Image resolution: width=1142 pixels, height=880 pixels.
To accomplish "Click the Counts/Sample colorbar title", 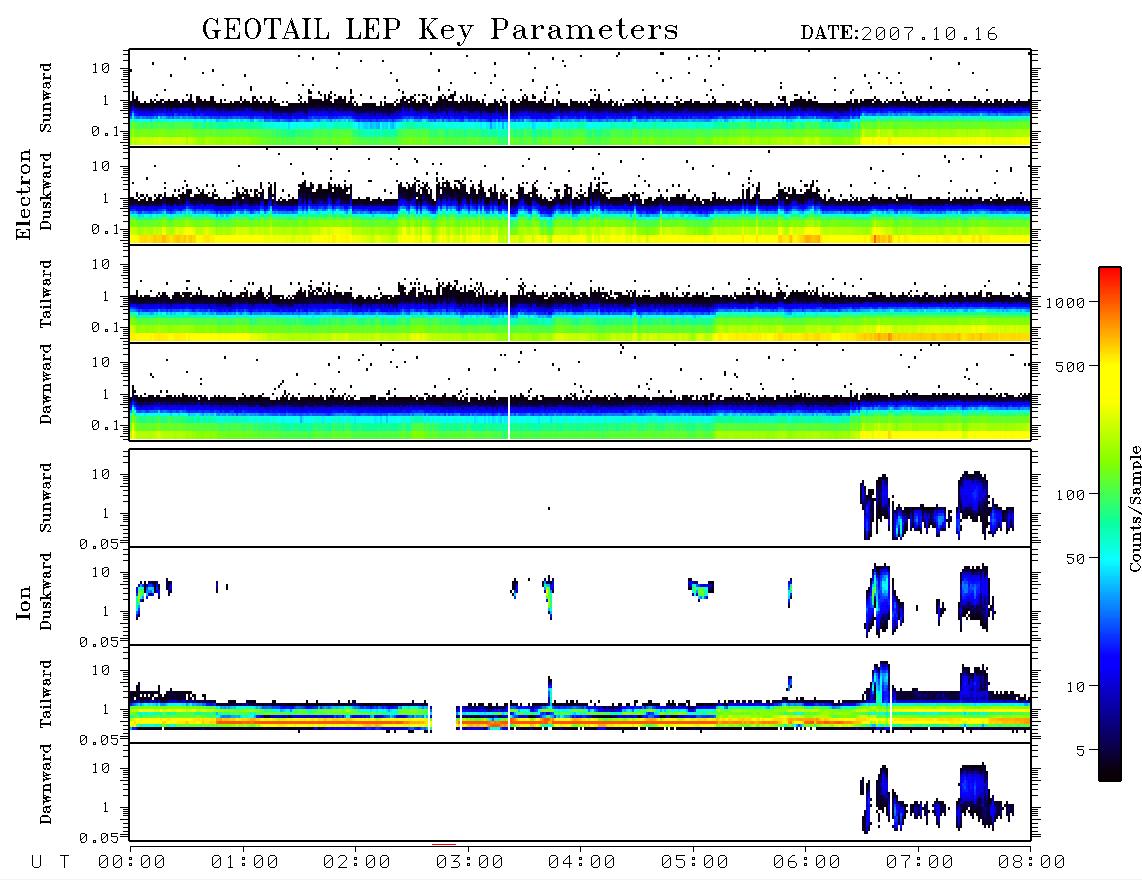I will pyautogui.click(x=1134, y=508).
